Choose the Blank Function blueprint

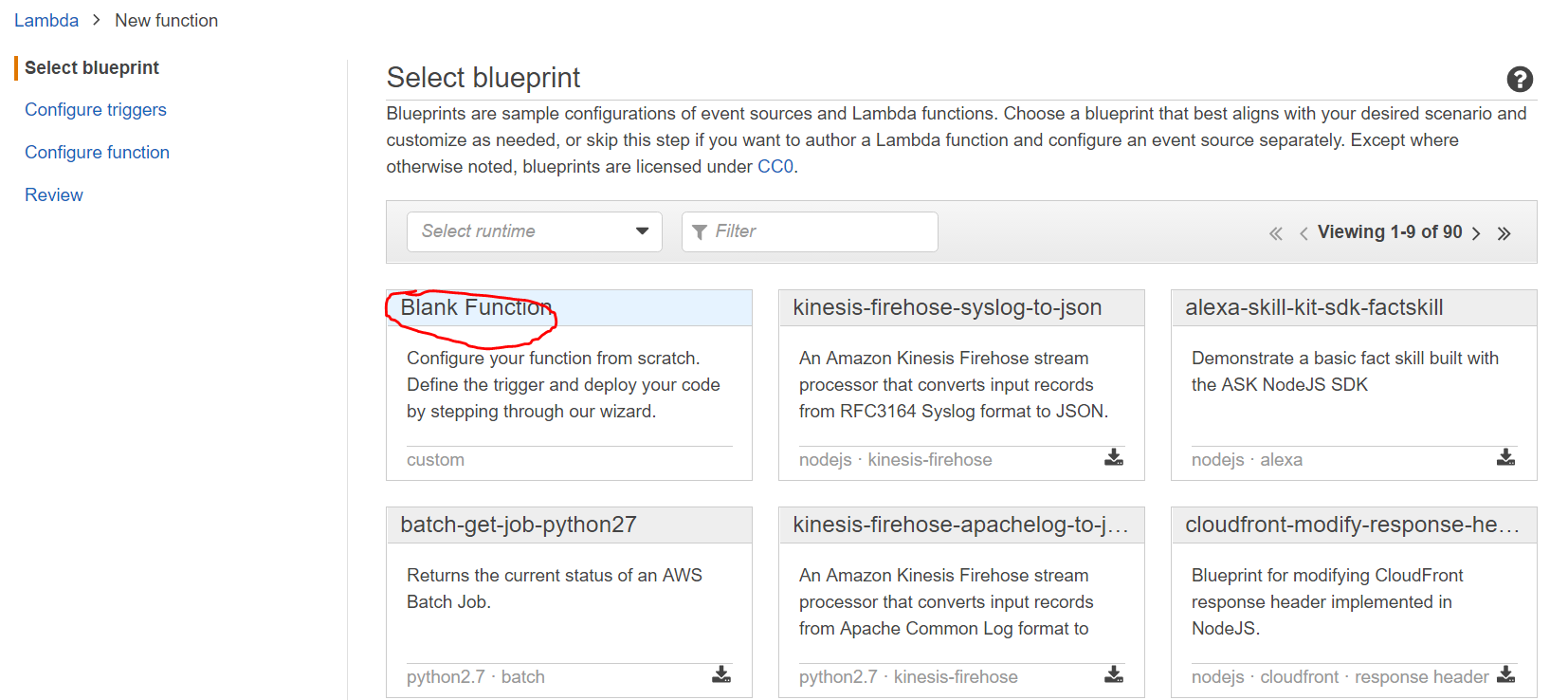475,307
